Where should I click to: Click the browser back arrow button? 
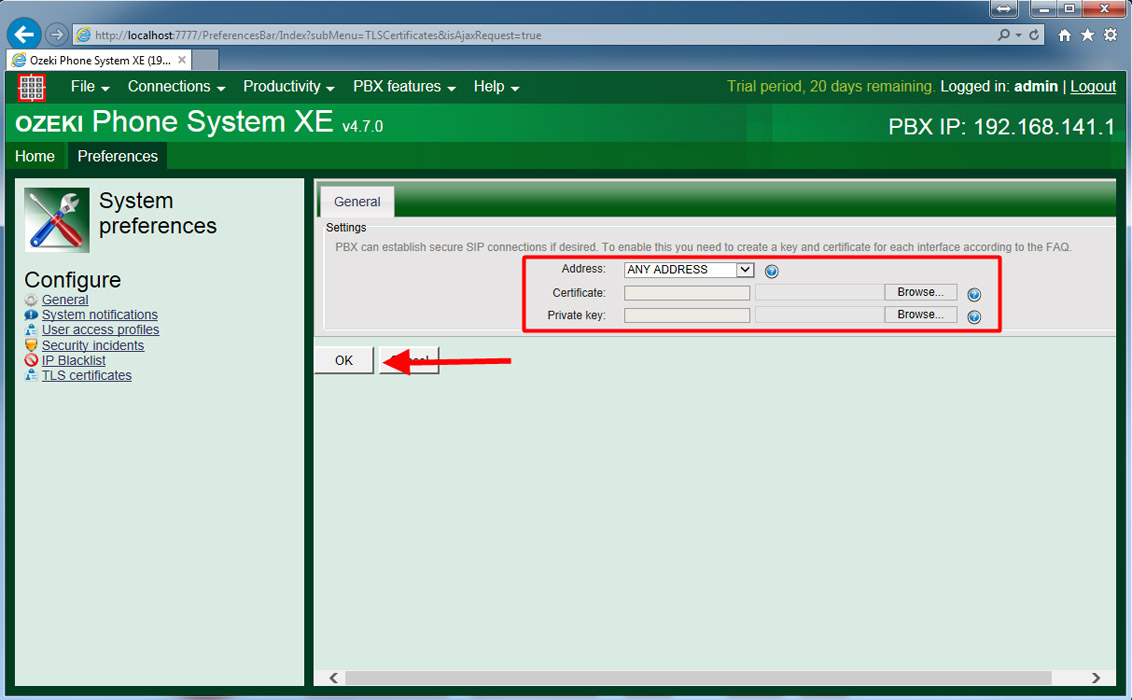(x=24, y=34)
